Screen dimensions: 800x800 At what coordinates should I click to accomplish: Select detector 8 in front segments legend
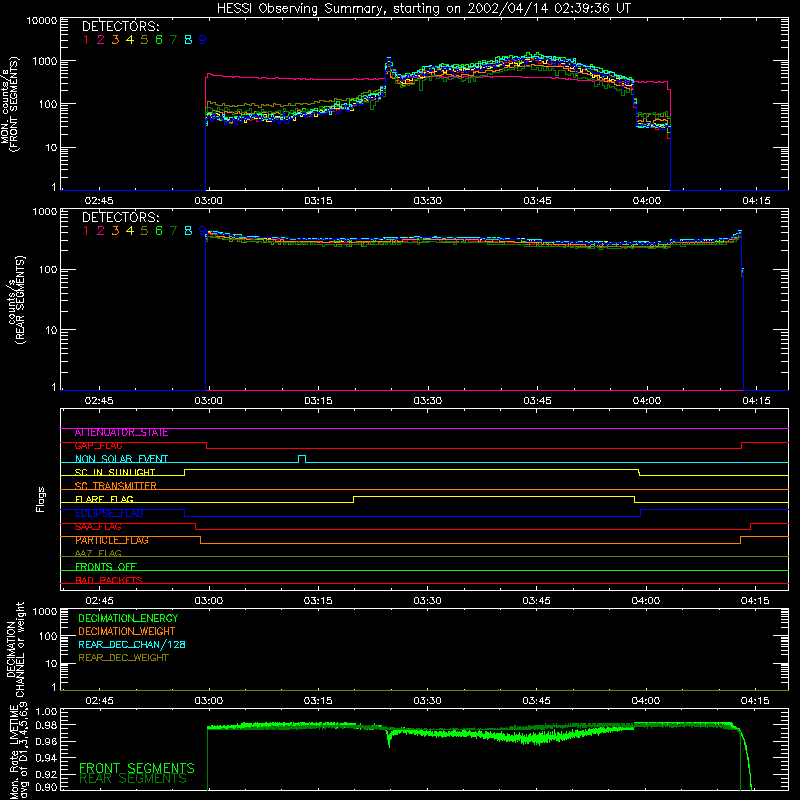tap(188, 40)
